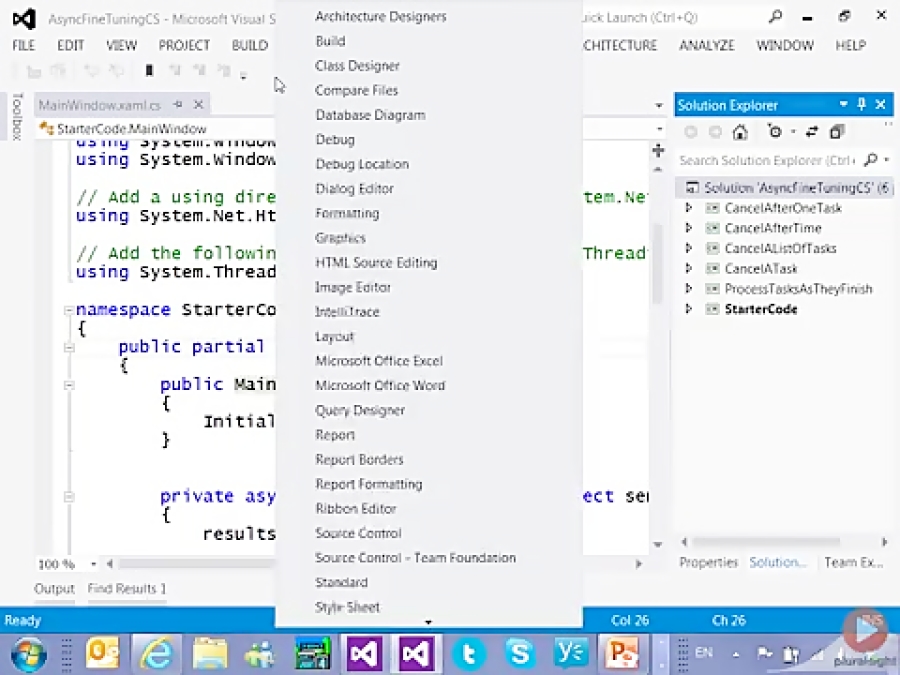The width and height of the screenshot is (900, 675).
Task: Launch PowerPoint from the taskbar
Action: 622,654
